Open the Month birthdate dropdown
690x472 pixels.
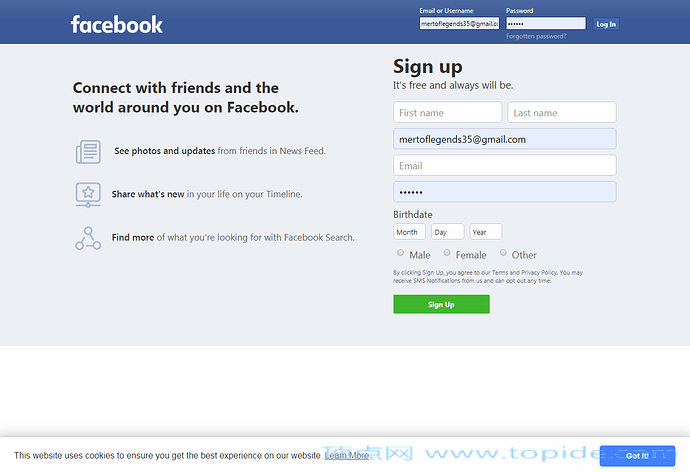(409, 232)
